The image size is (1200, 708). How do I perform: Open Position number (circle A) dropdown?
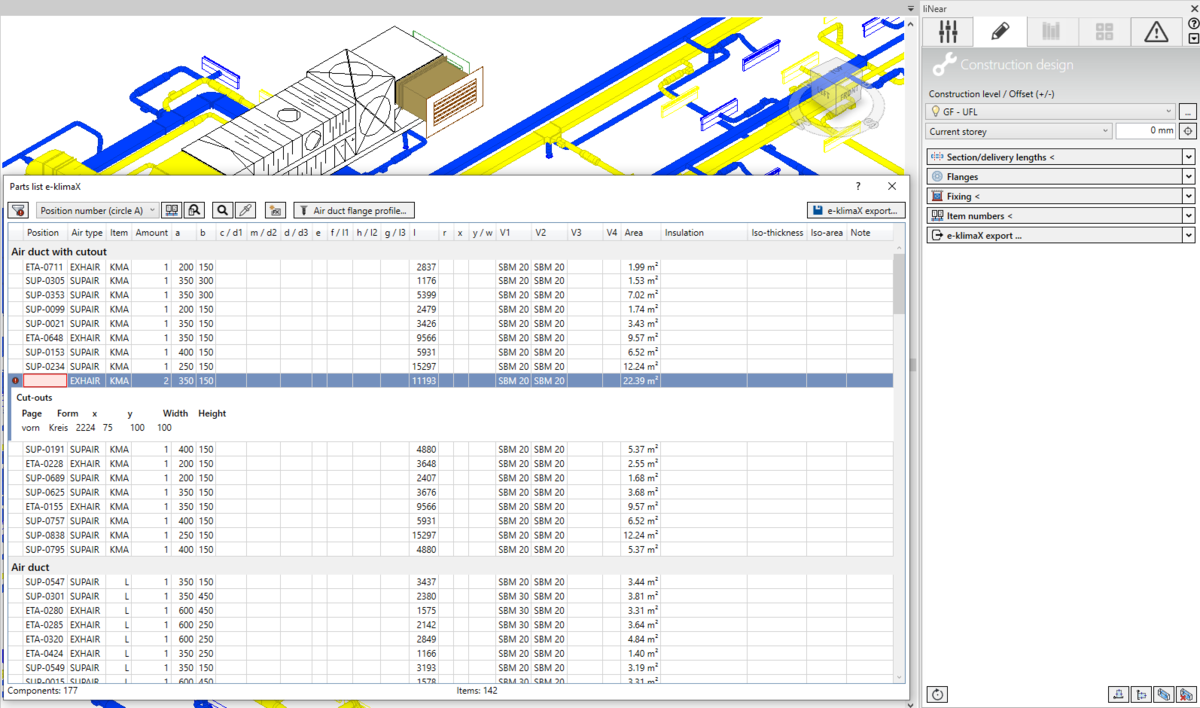point(97,211)
